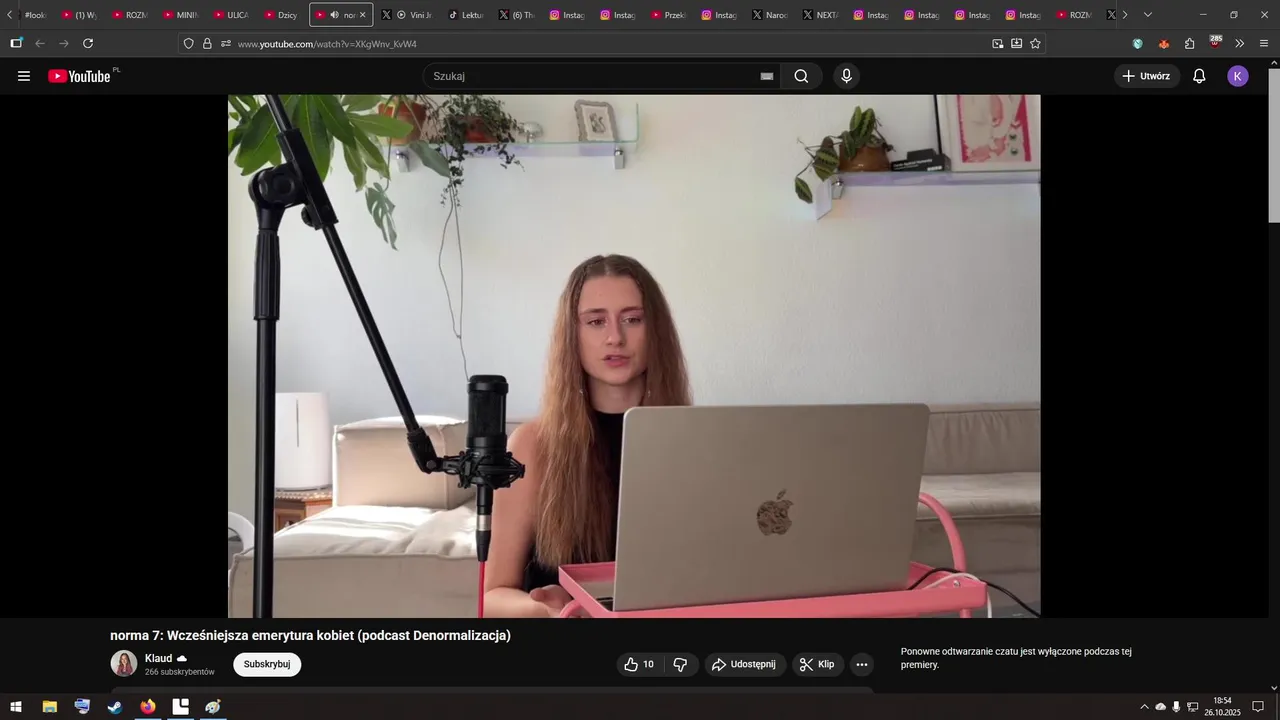Switch to the ULICA YouTube tab
Image resolution: width=1280 pixels, height=720 pixels.
tap(232, 15)
